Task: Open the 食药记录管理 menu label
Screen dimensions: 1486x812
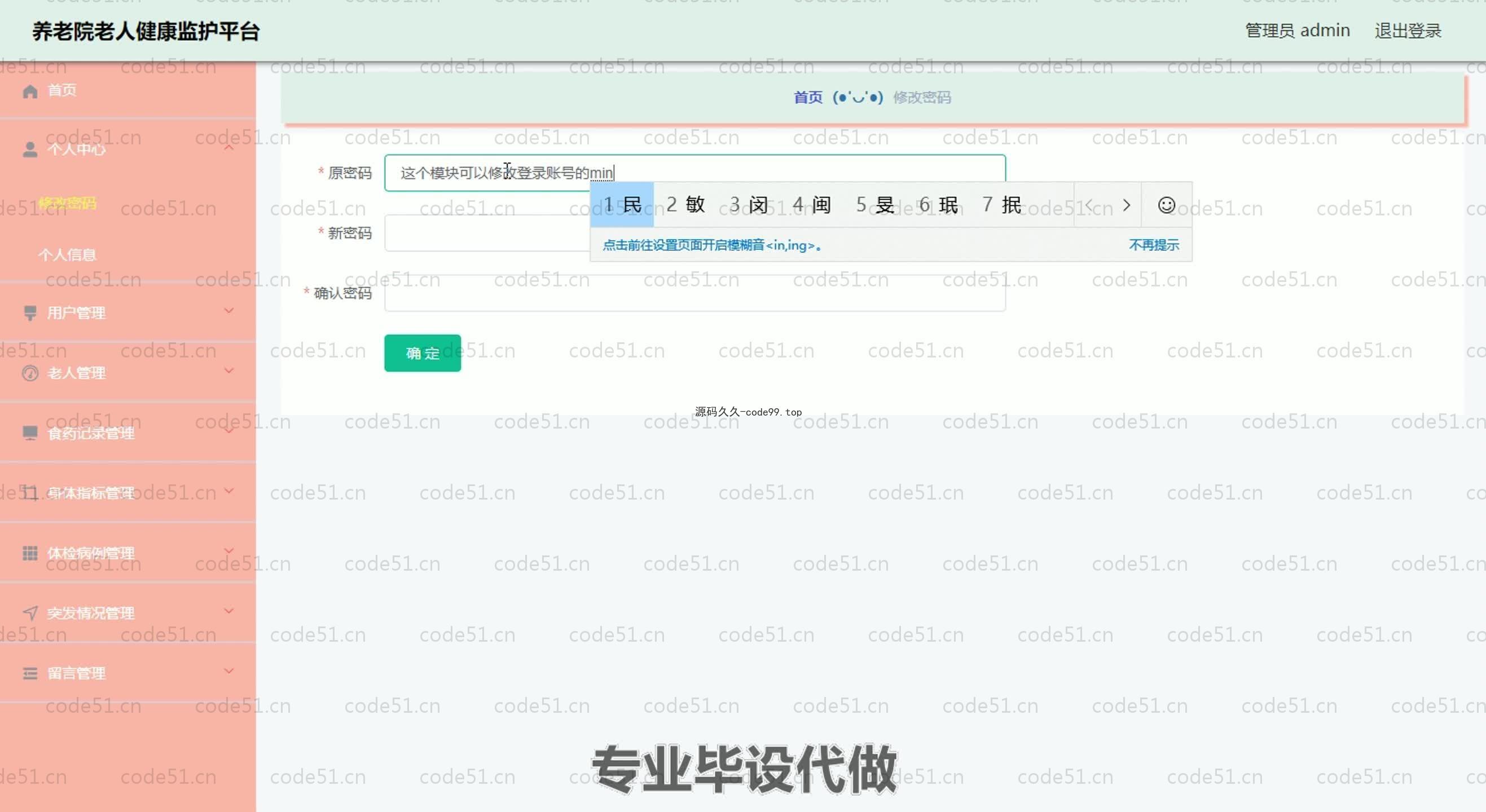Action: (x=91, y=433)
